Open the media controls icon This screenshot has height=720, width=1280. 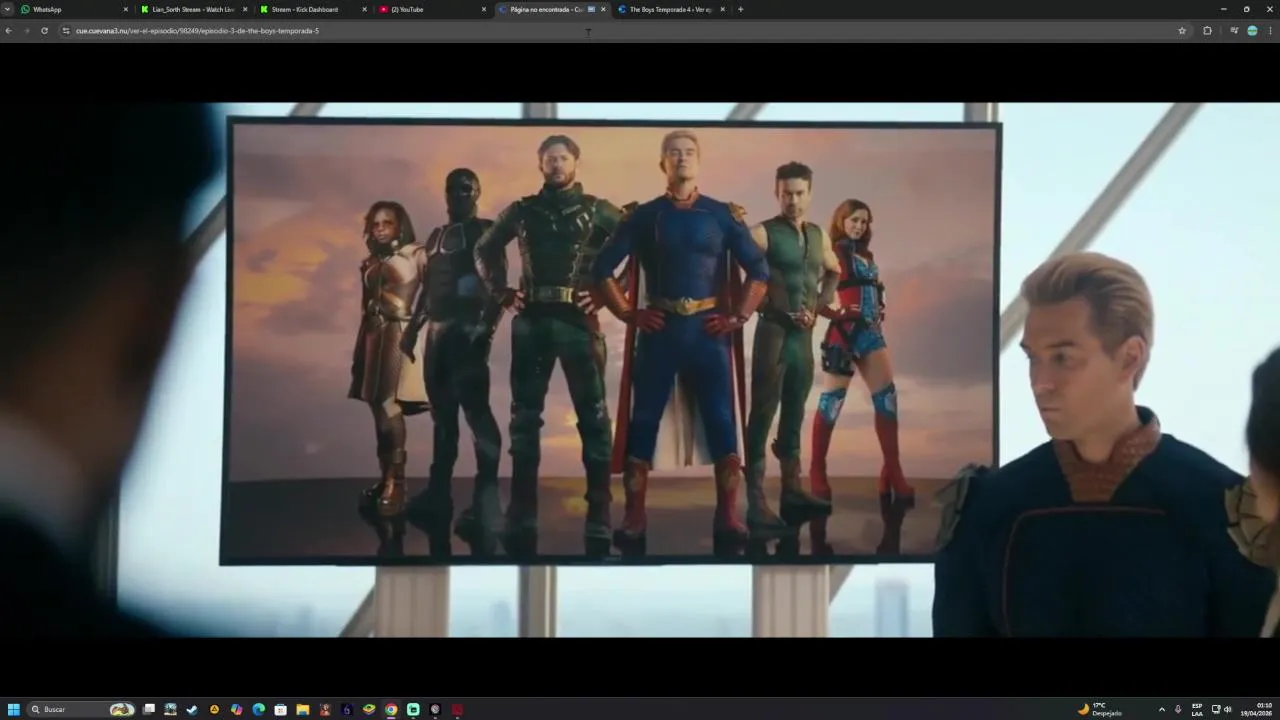[x=1234, y=31]
